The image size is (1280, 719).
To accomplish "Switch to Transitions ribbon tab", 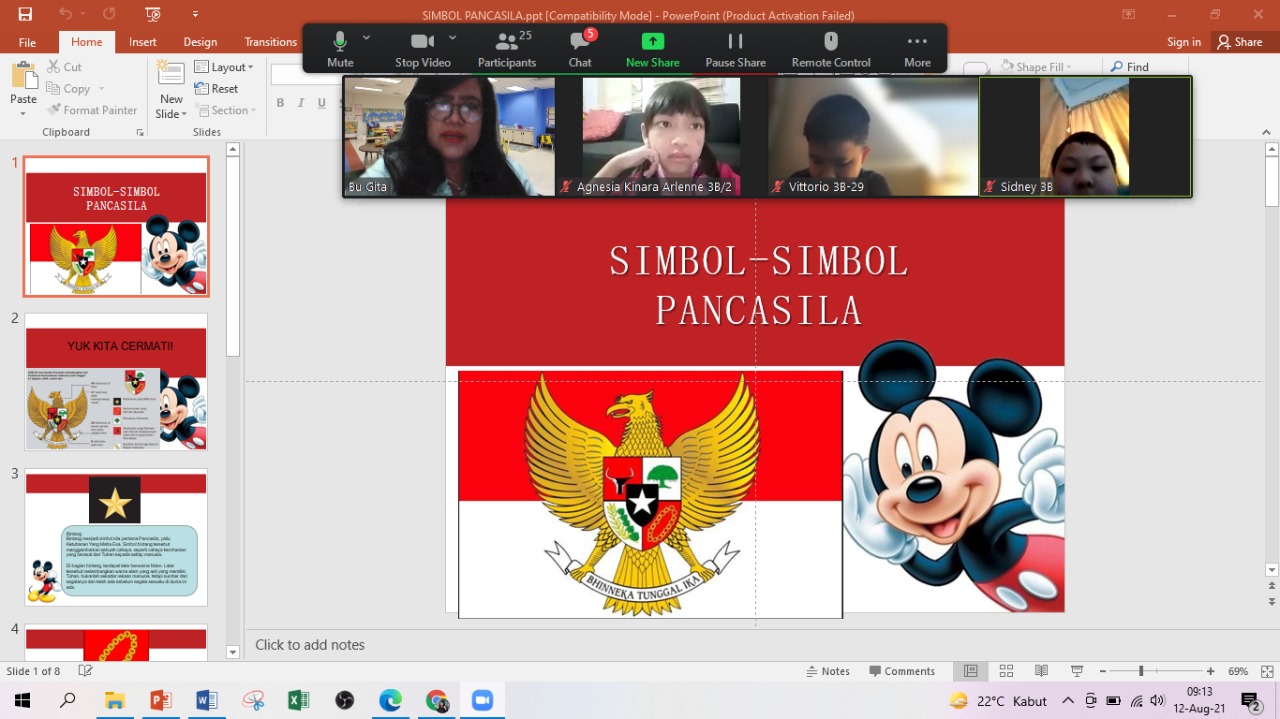I will pos(271,42).
